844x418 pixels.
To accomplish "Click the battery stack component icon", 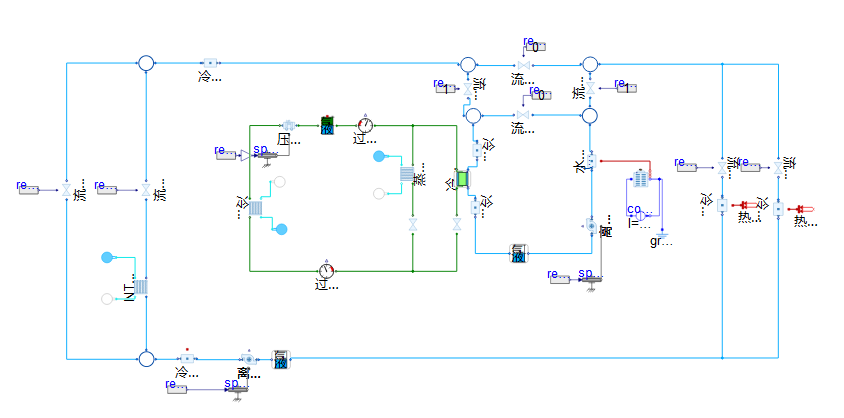I will (640, 180).
